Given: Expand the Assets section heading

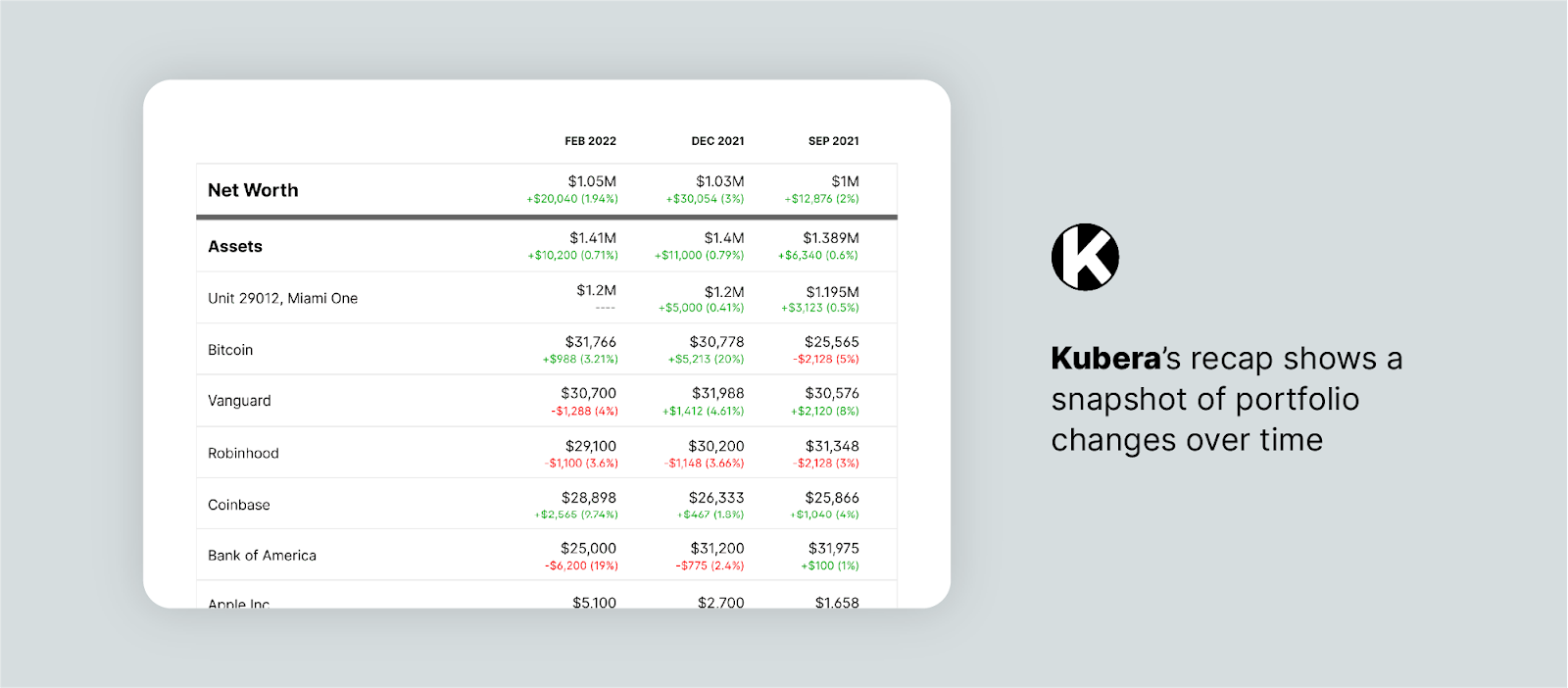Looking at the screenshot, I should pyautogui.click(x=235, y=247).
